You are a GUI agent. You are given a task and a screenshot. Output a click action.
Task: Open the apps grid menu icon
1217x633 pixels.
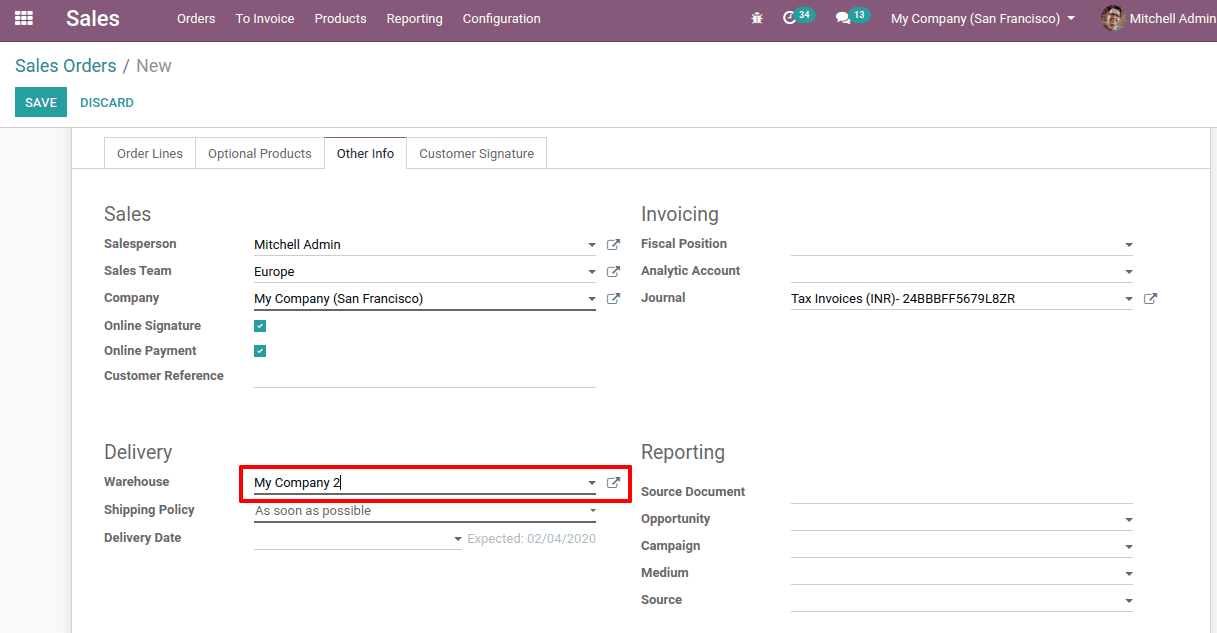tap(24, 18)
